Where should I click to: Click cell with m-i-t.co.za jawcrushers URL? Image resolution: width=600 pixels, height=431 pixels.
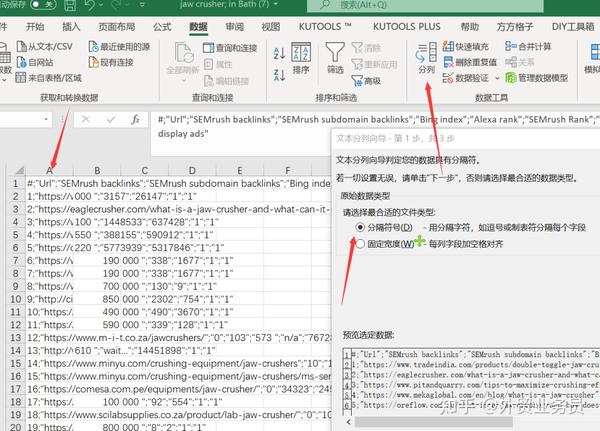point(178,338)
